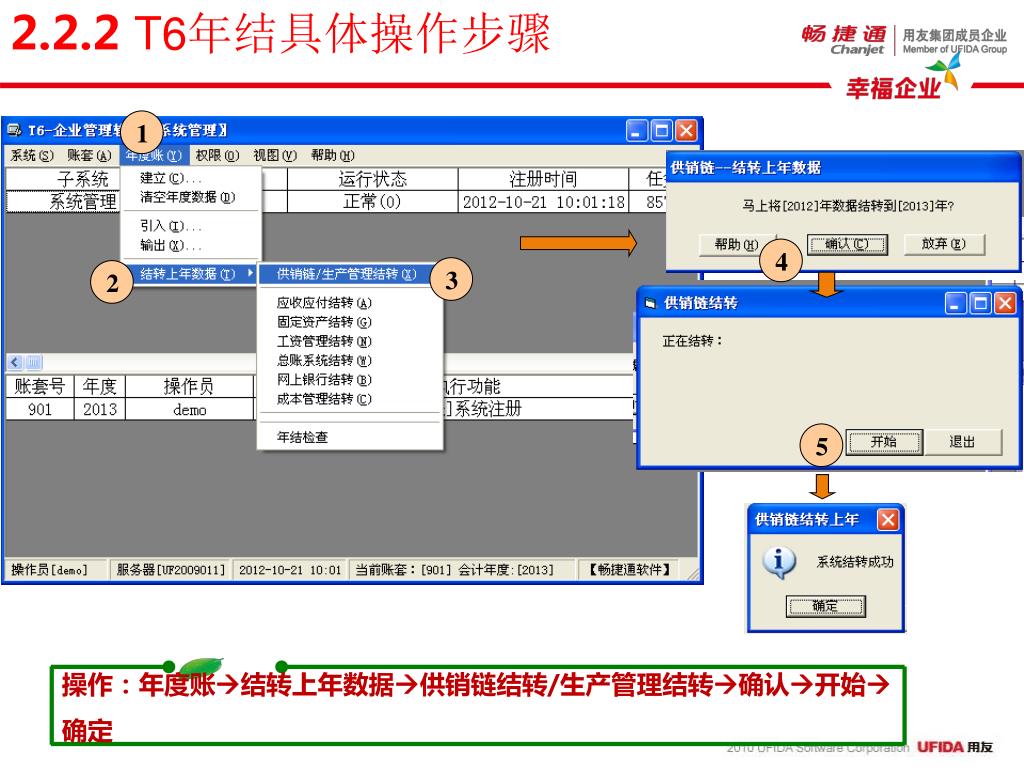Maximize the T6 系统管理 main window

coord(662,131)
